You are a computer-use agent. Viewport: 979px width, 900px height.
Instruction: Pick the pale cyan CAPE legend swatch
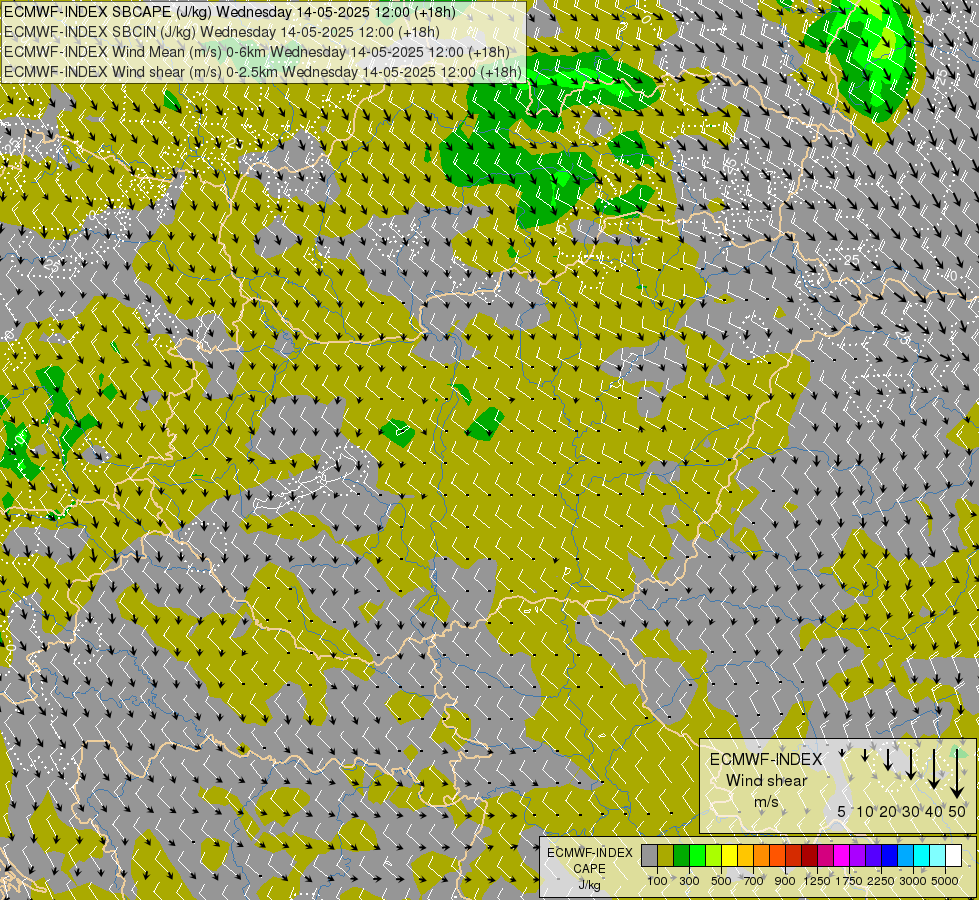(x=938, y=856)
